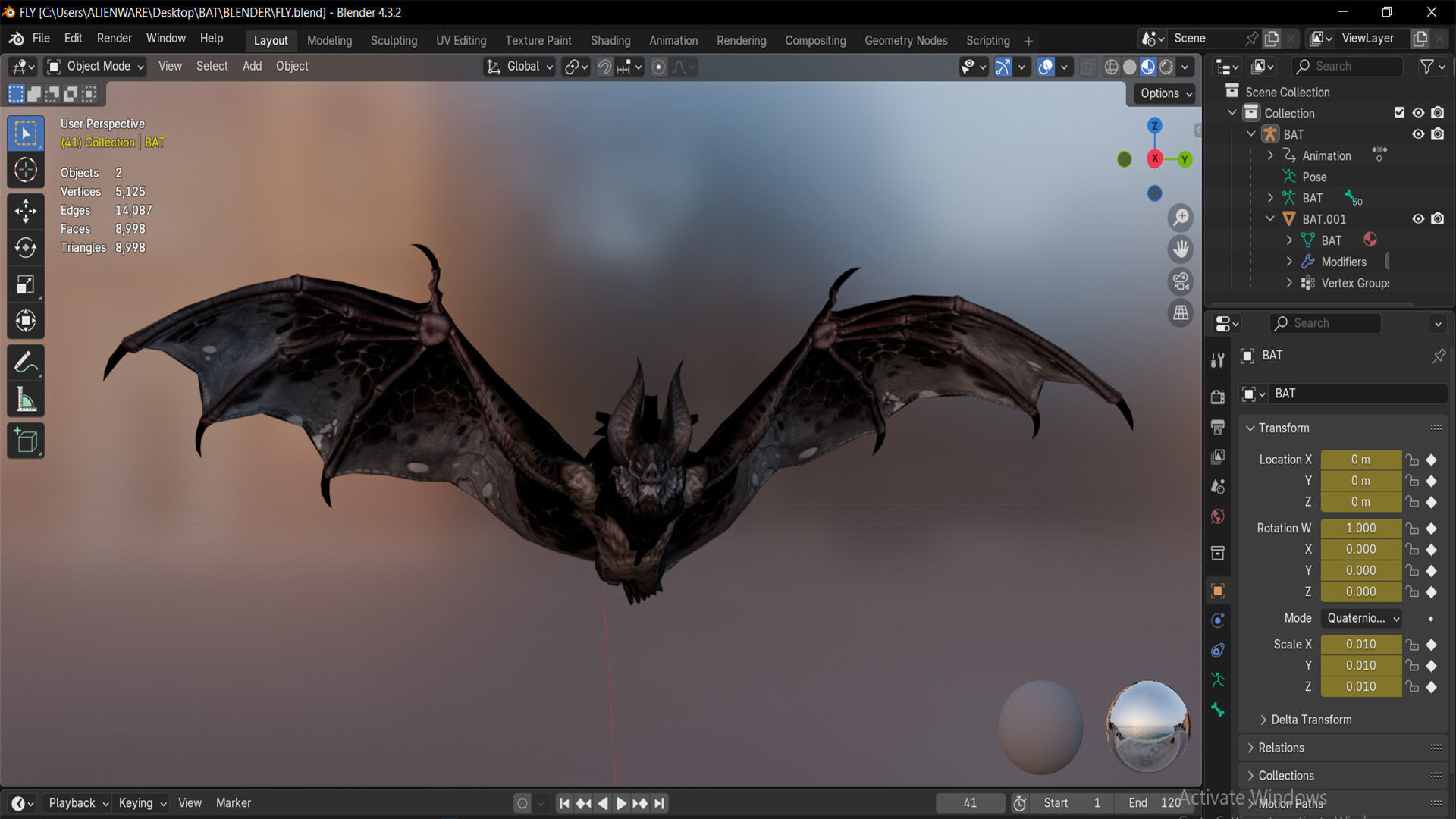The width and height of the screenshot is (1456, 819).
Task: Open the Bone properties tab
Action: click(x=1218, y=710)
